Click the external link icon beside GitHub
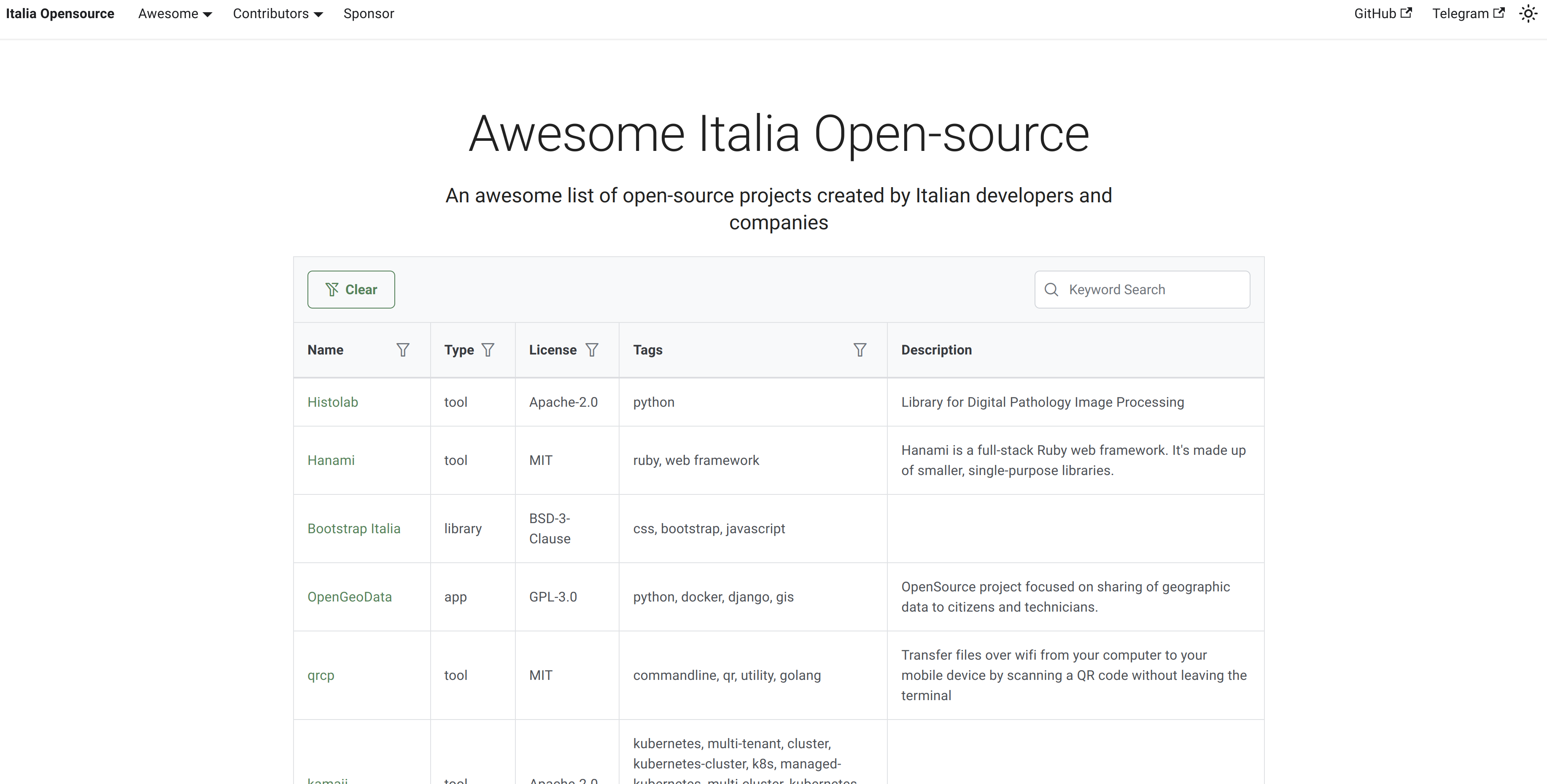 point(1406,13)
